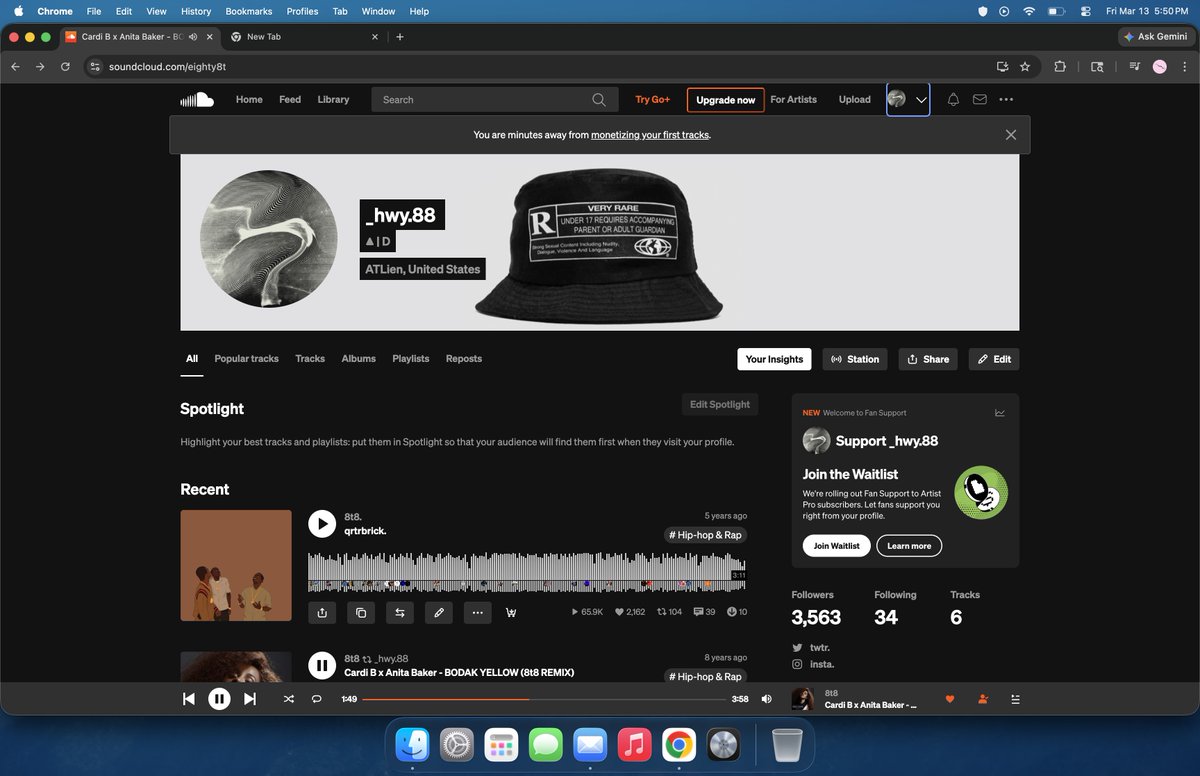Focus the Search field
Screen dimensions: 1200x776
pyautogui.click(x=495, y=100)
